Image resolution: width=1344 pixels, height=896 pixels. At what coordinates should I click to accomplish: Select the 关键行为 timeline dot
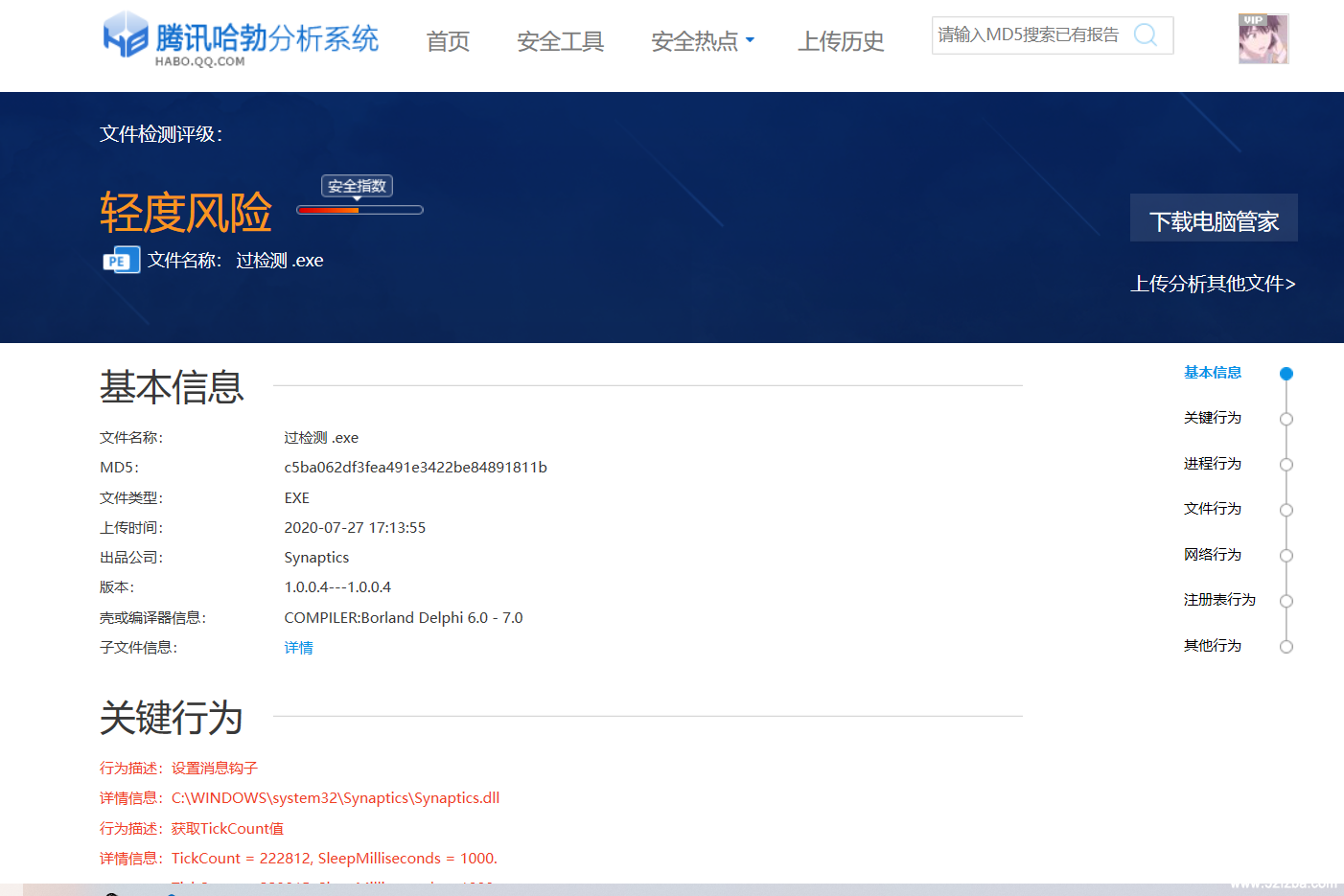pos(1286,419)
